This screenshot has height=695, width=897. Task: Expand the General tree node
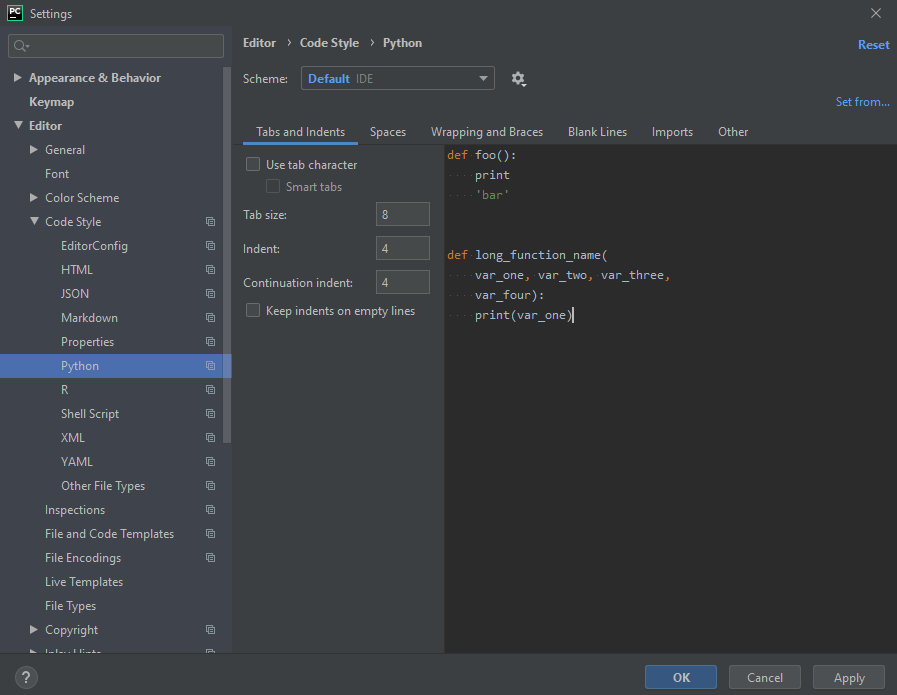point(34,149)
